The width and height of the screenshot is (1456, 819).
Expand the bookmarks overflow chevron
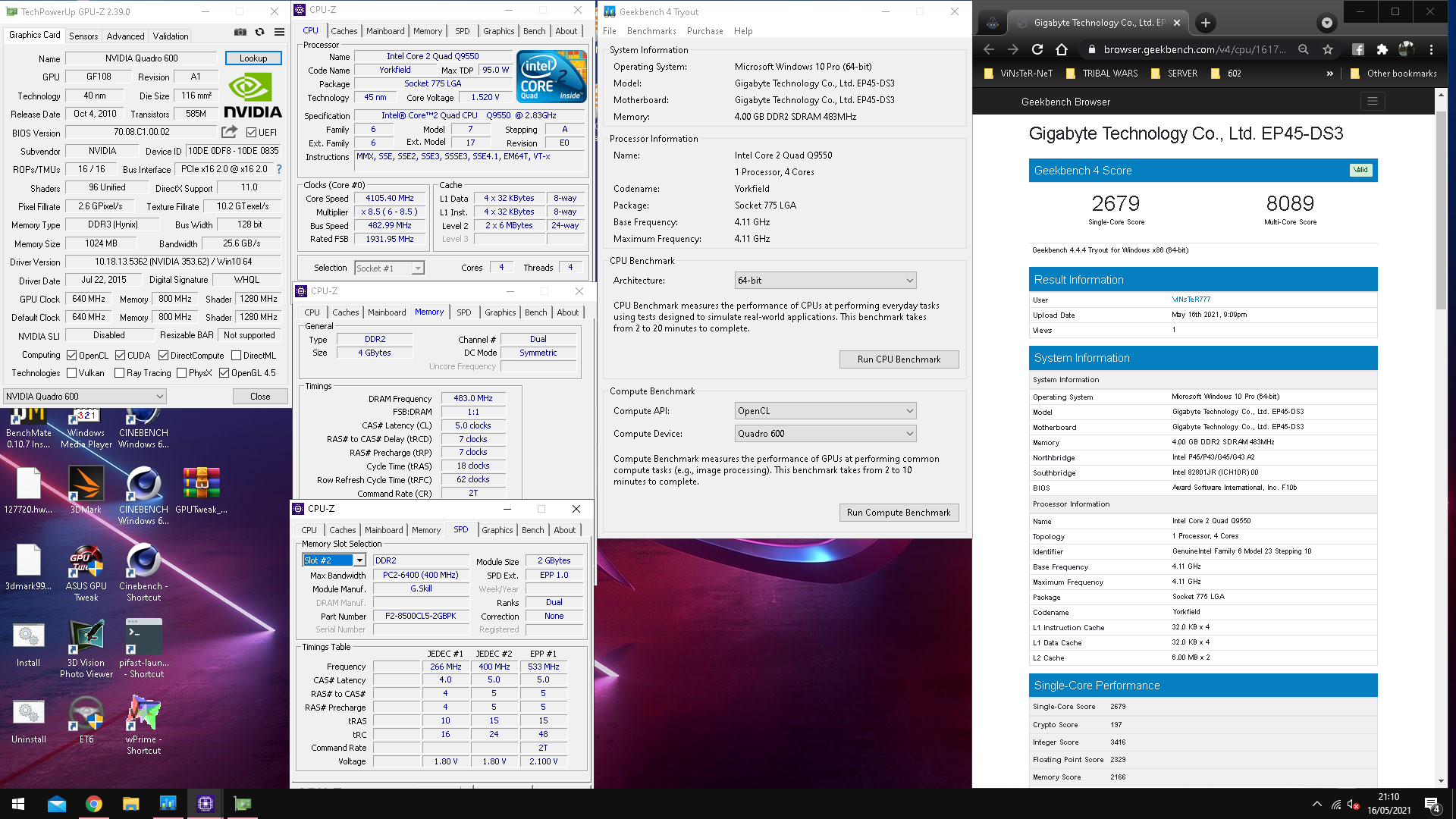(1329, 74)
